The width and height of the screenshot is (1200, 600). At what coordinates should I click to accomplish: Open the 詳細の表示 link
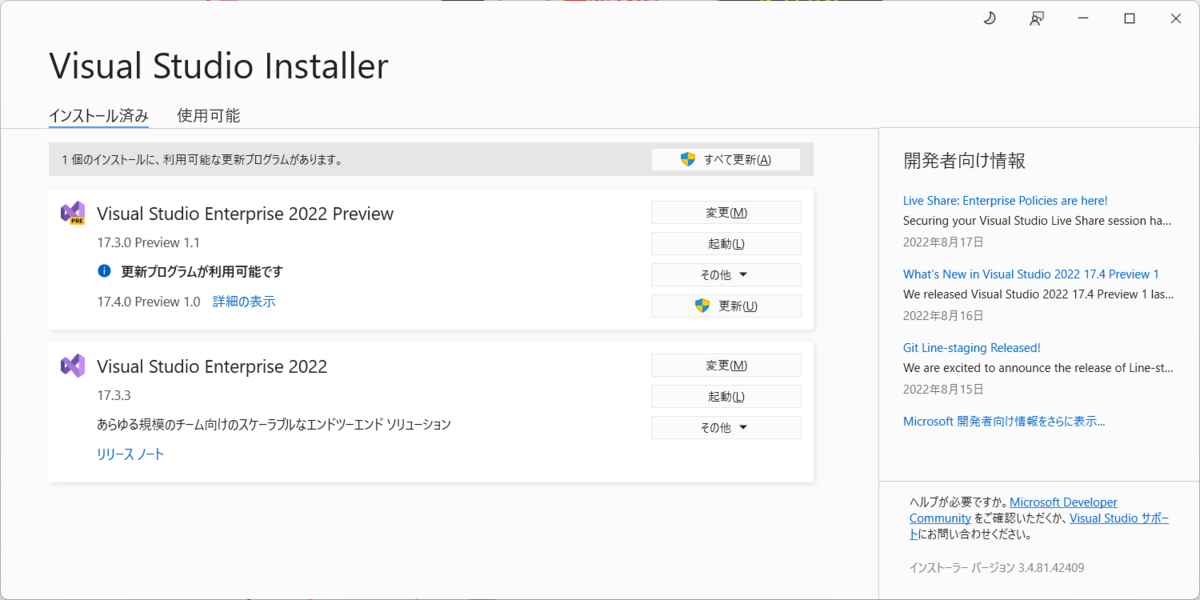[244, 301]
